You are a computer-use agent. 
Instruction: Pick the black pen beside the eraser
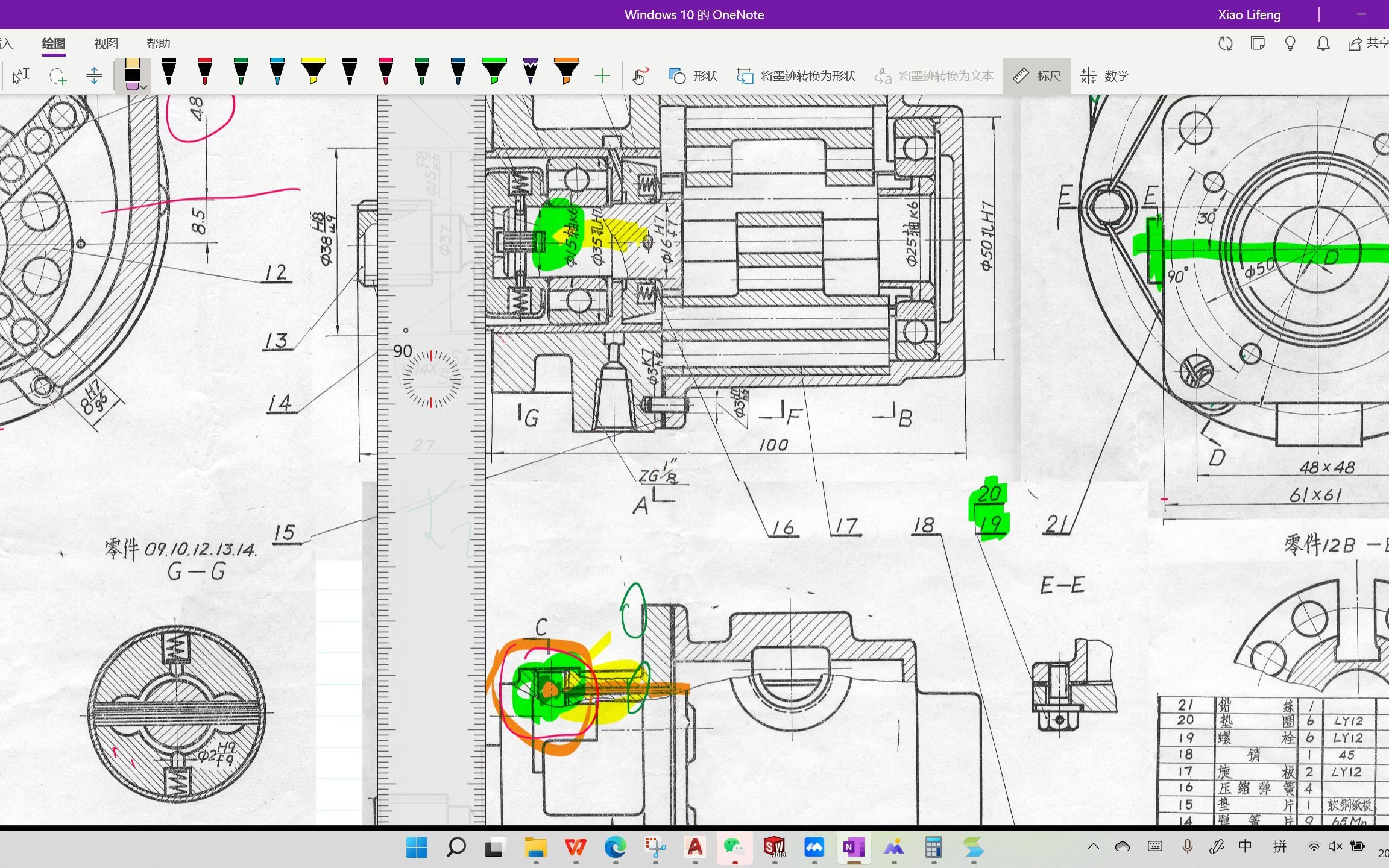point(169,72)
